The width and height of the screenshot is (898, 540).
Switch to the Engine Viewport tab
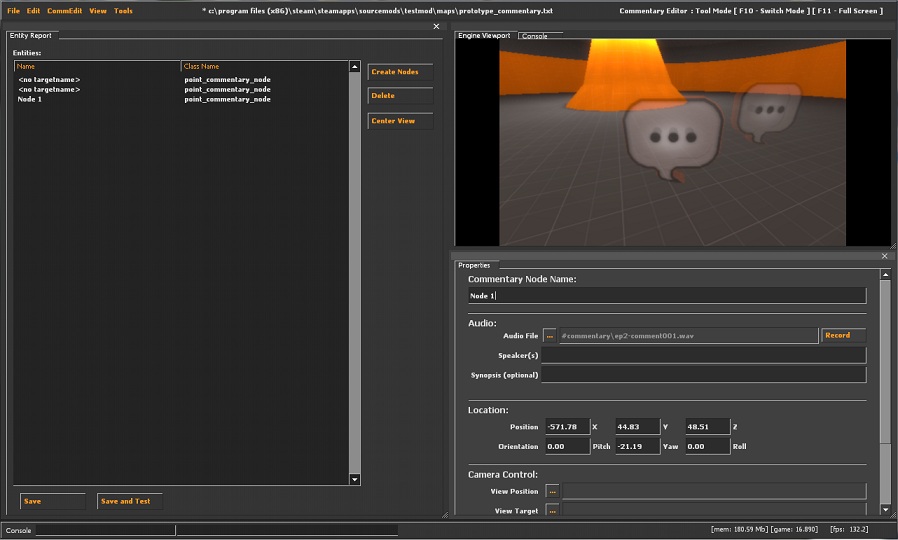pos(485,36)
